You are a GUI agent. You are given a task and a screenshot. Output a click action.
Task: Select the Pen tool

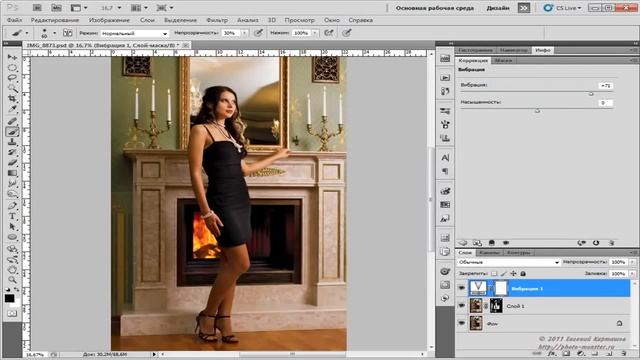coord(12,206)
